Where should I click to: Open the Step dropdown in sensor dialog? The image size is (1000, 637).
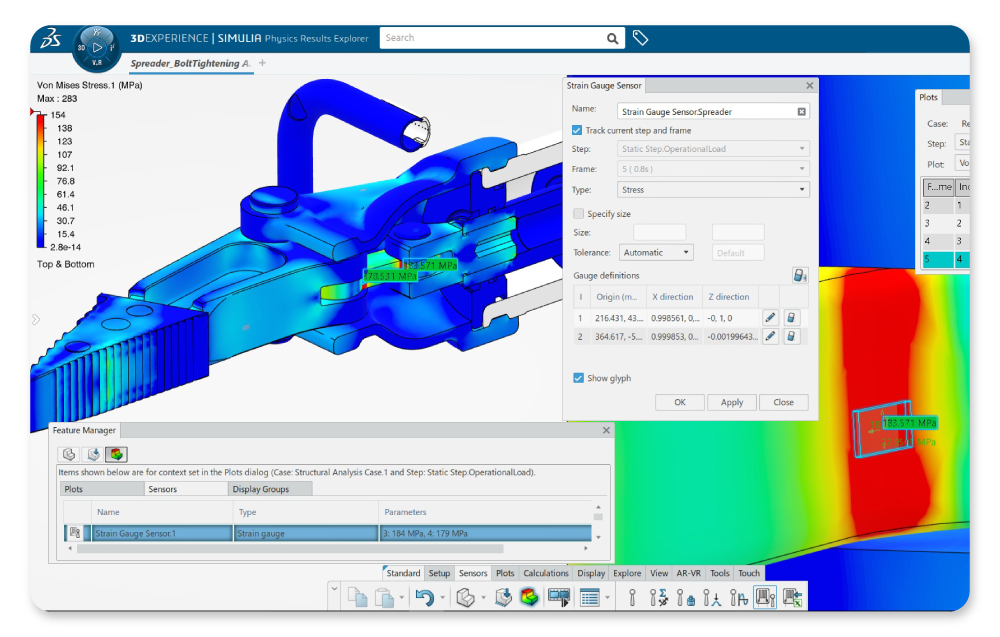[x=713, y=149]
